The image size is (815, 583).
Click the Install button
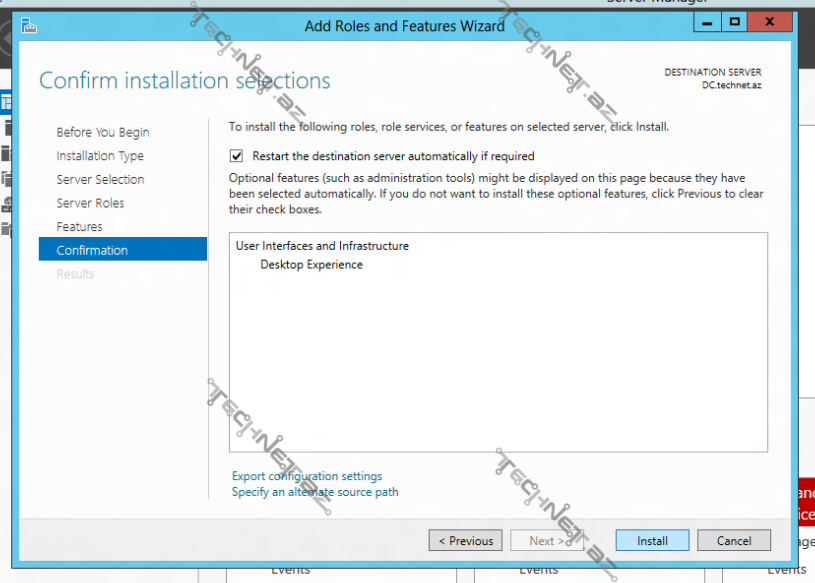click(x=652, y=540)
